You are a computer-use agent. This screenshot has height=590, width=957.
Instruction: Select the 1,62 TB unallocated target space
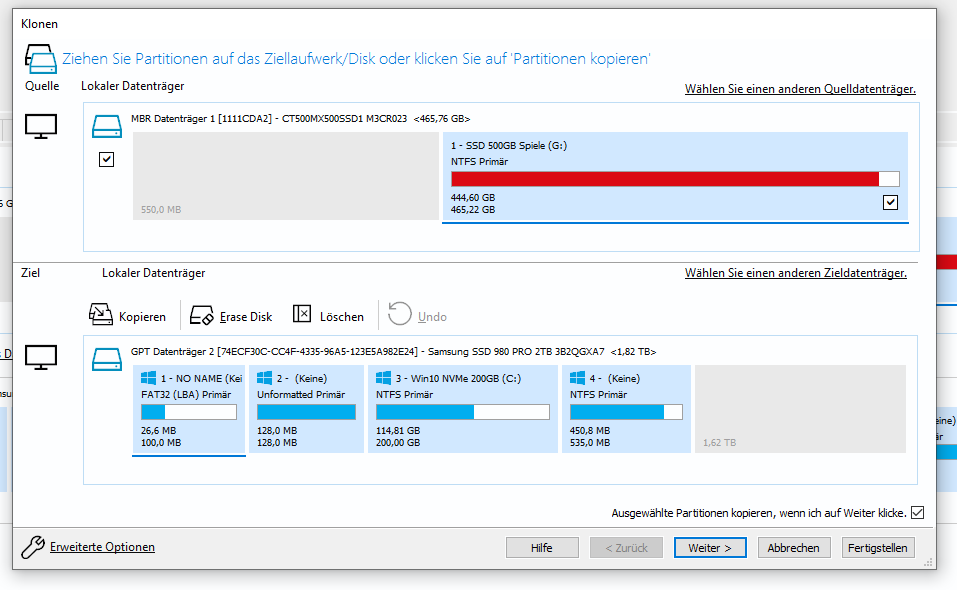[x=800, y=409]
